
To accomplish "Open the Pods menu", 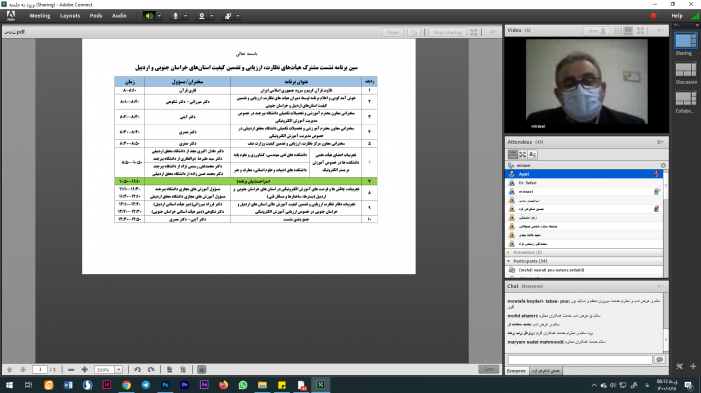I will [x=96, y=16].
